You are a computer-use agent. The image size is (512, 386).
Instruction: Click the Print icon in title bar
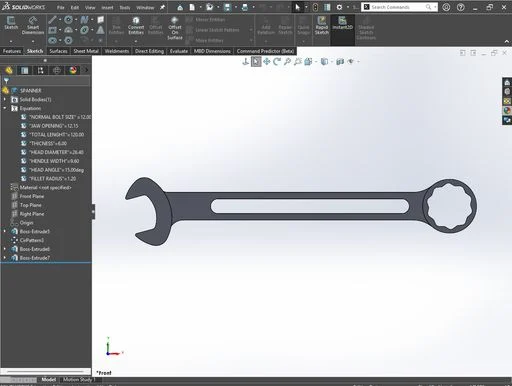point(245,7)
